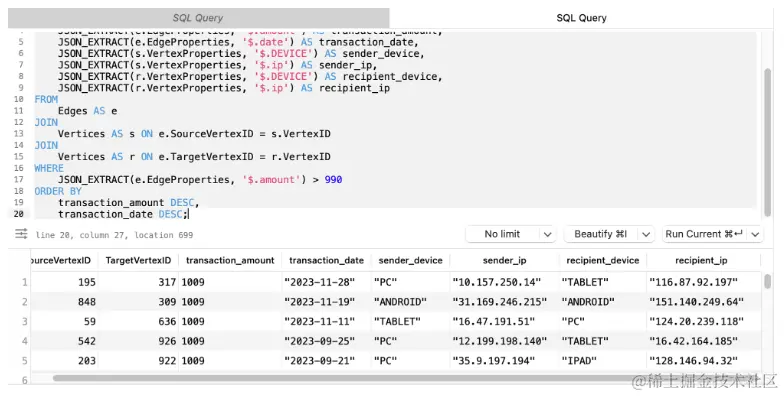
Task: Click the sender_ip column header
Action: click(x=504, y=260)
